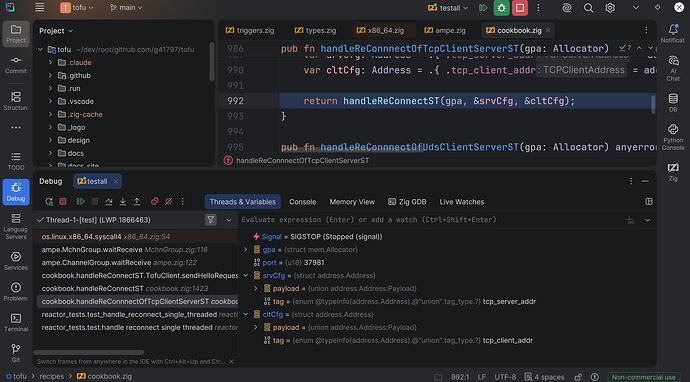Switch to the triggers.zig tab

click(250, 30)
